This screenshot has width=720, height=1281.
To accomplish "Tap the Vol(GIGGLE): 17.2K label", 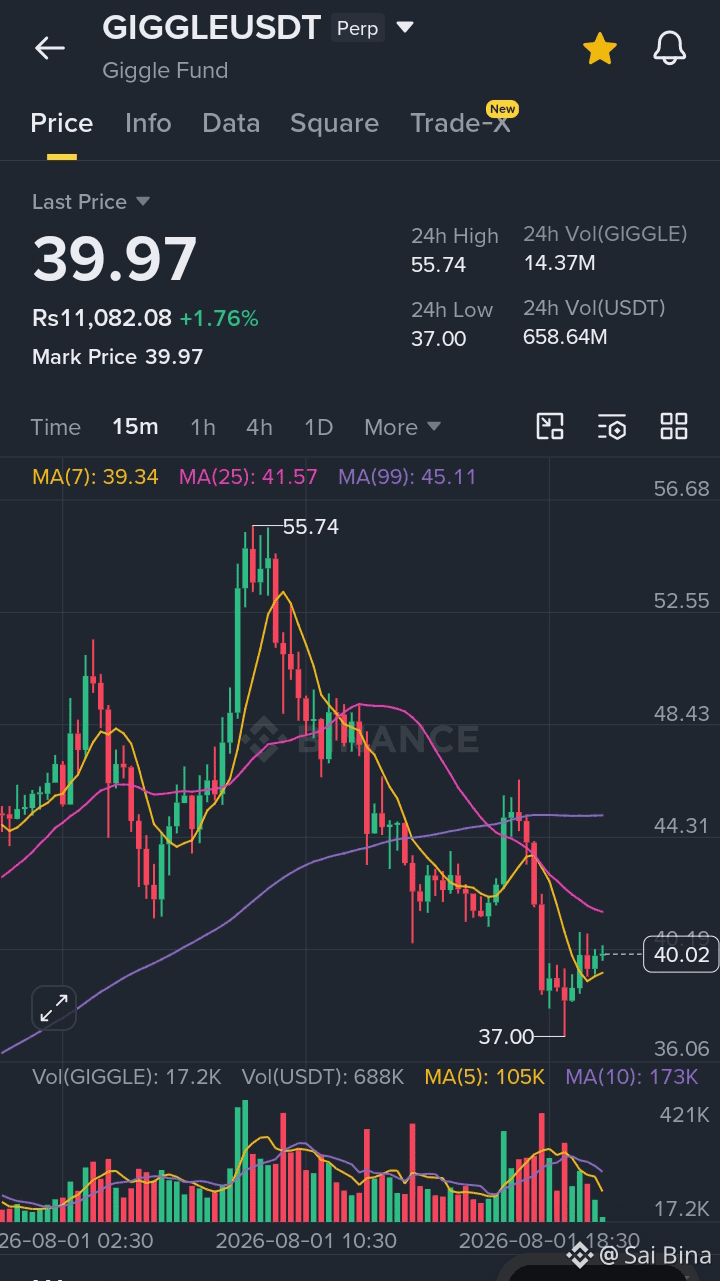I will tap(126, 1077).
